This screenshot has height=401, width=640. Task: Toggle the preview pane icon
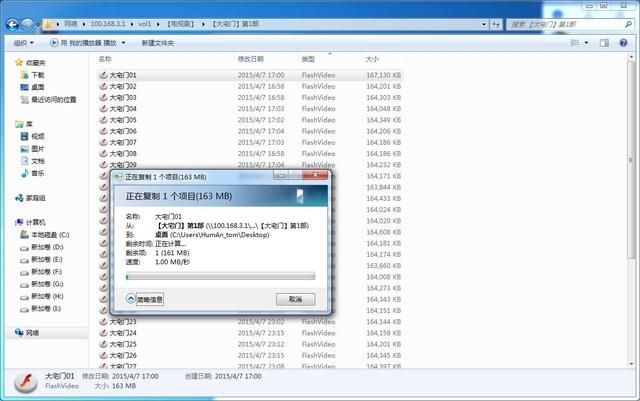604,43
